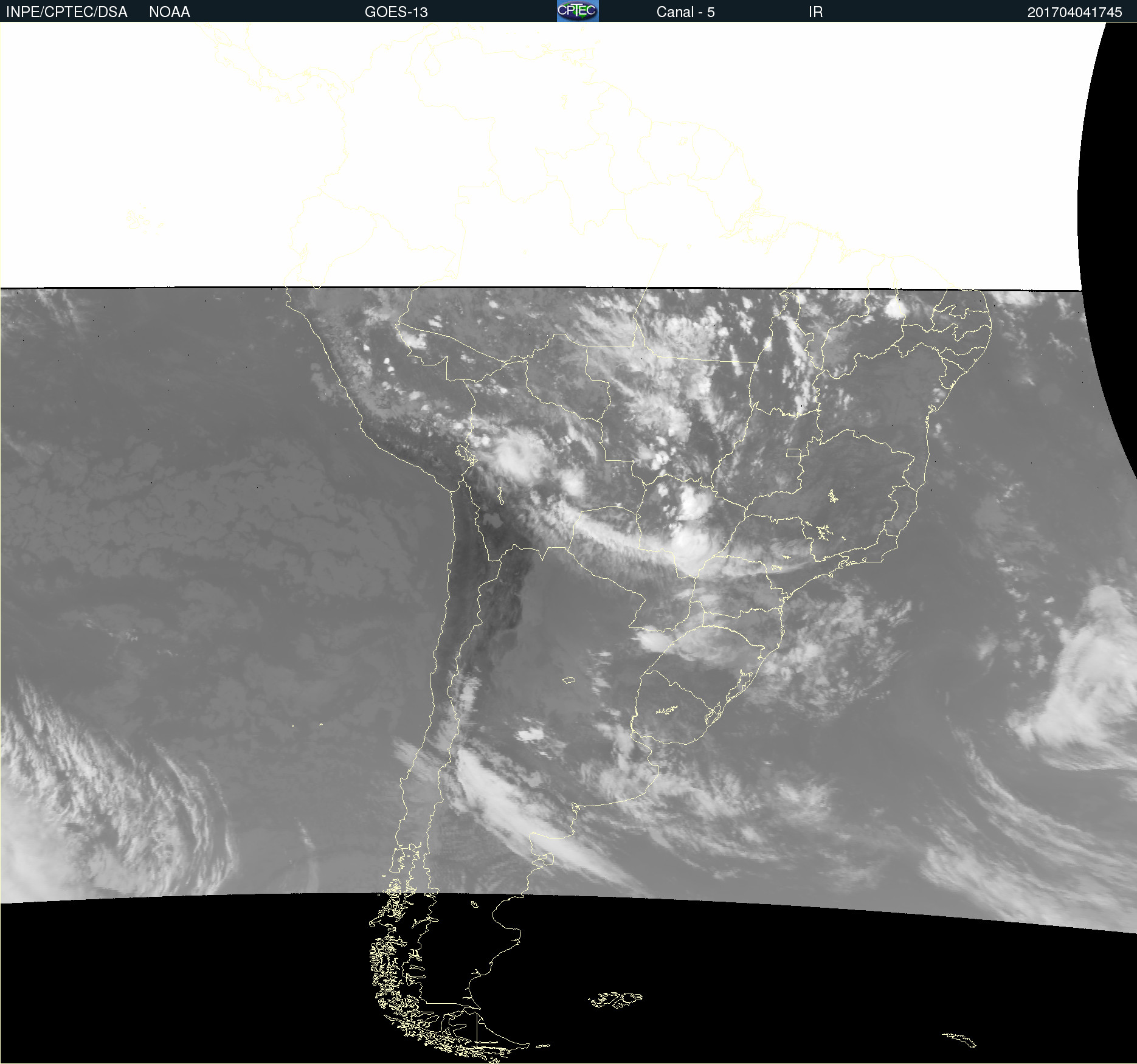The image size is (1137, 1064).
Task: Click the IR label in header
Action: pos(815,12)
